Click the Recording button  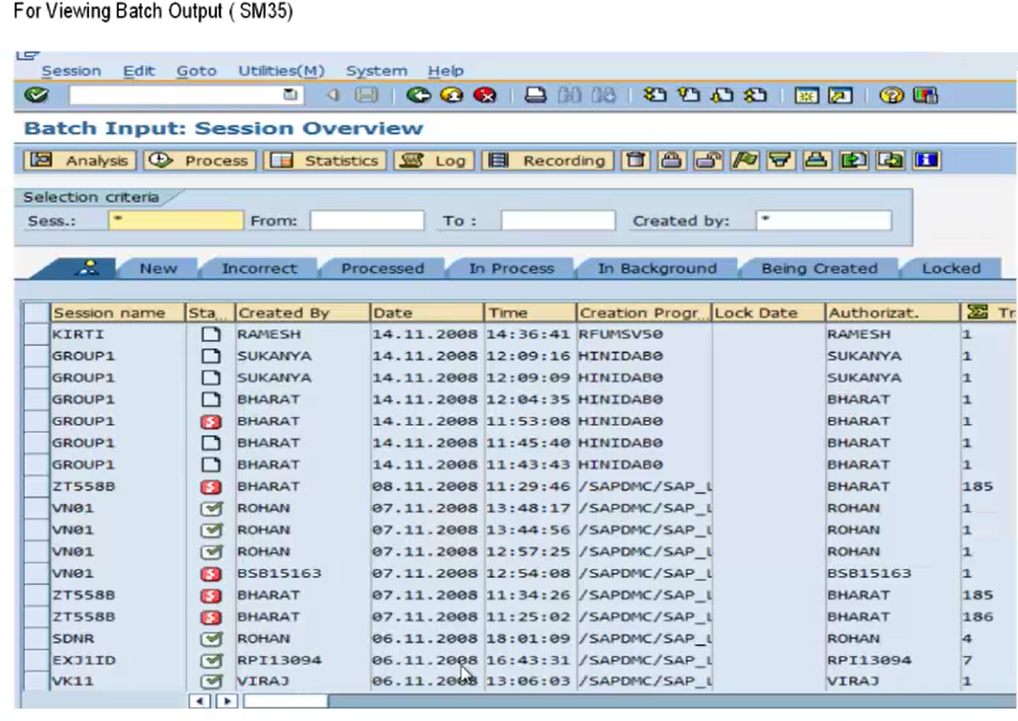548,160
